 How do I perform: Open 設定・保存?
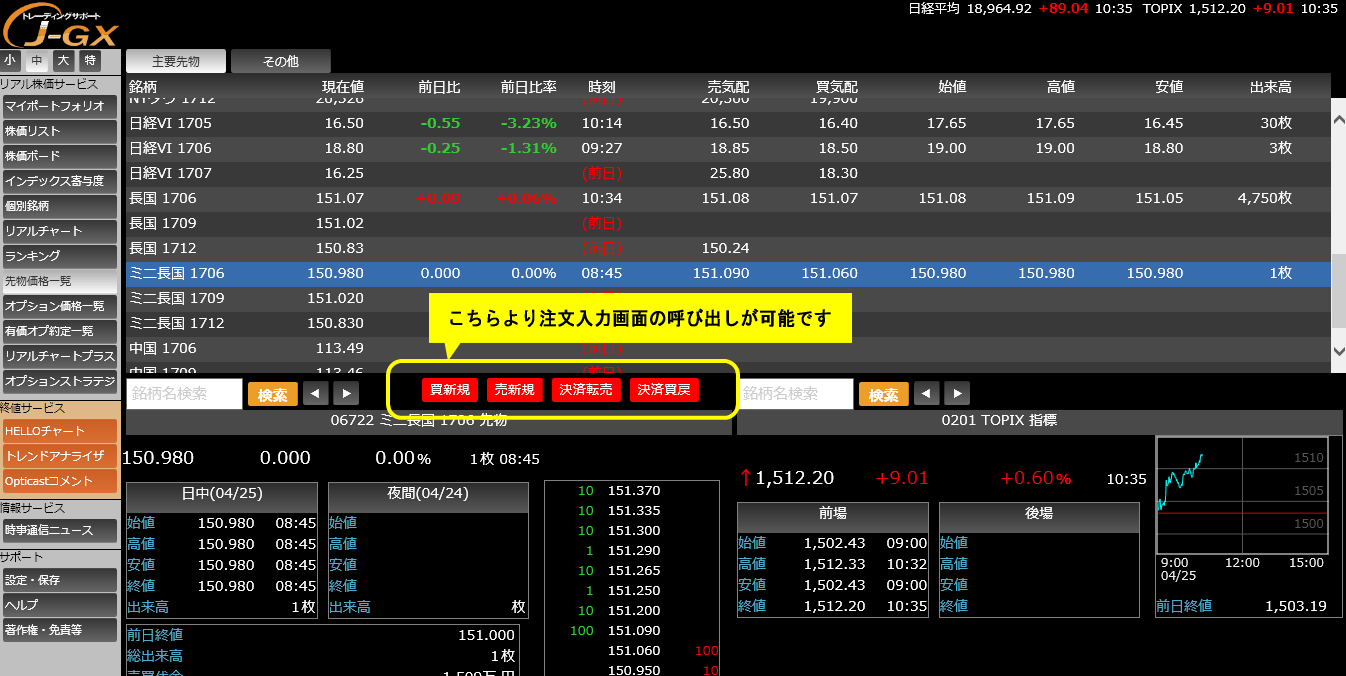coord(60,580)
